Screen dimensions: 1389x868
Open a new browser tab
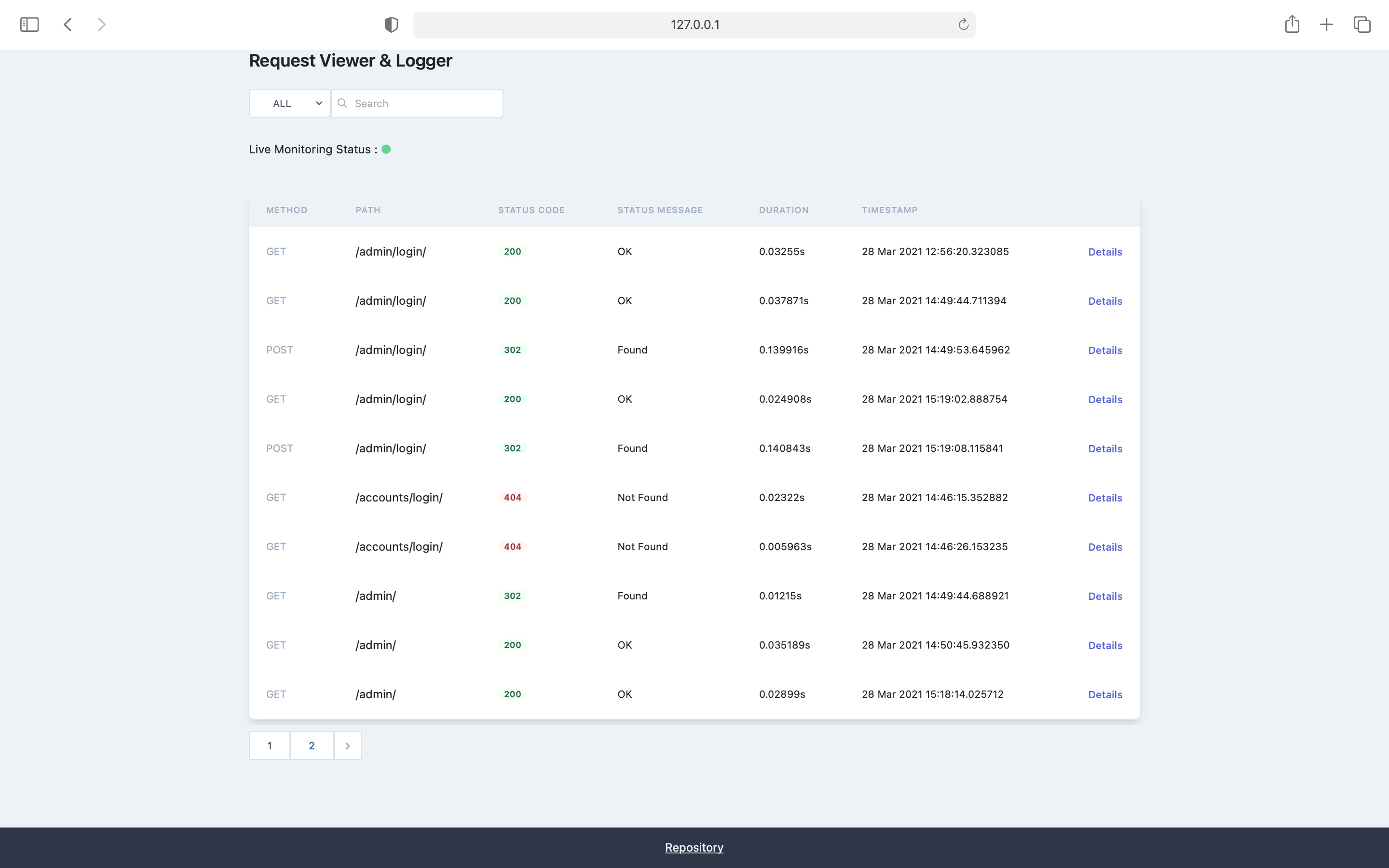tap(1326, 24)
